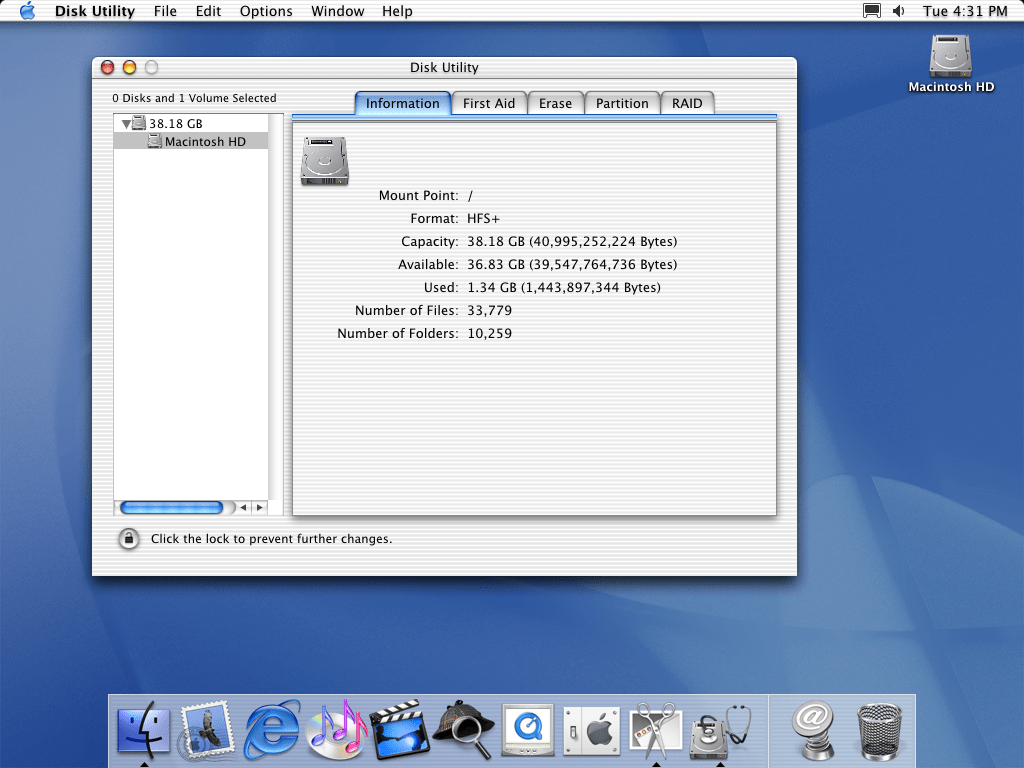Switch to the First Aid tab
The width and height of the screenshot is (1024, 768).
coord(489,103)
